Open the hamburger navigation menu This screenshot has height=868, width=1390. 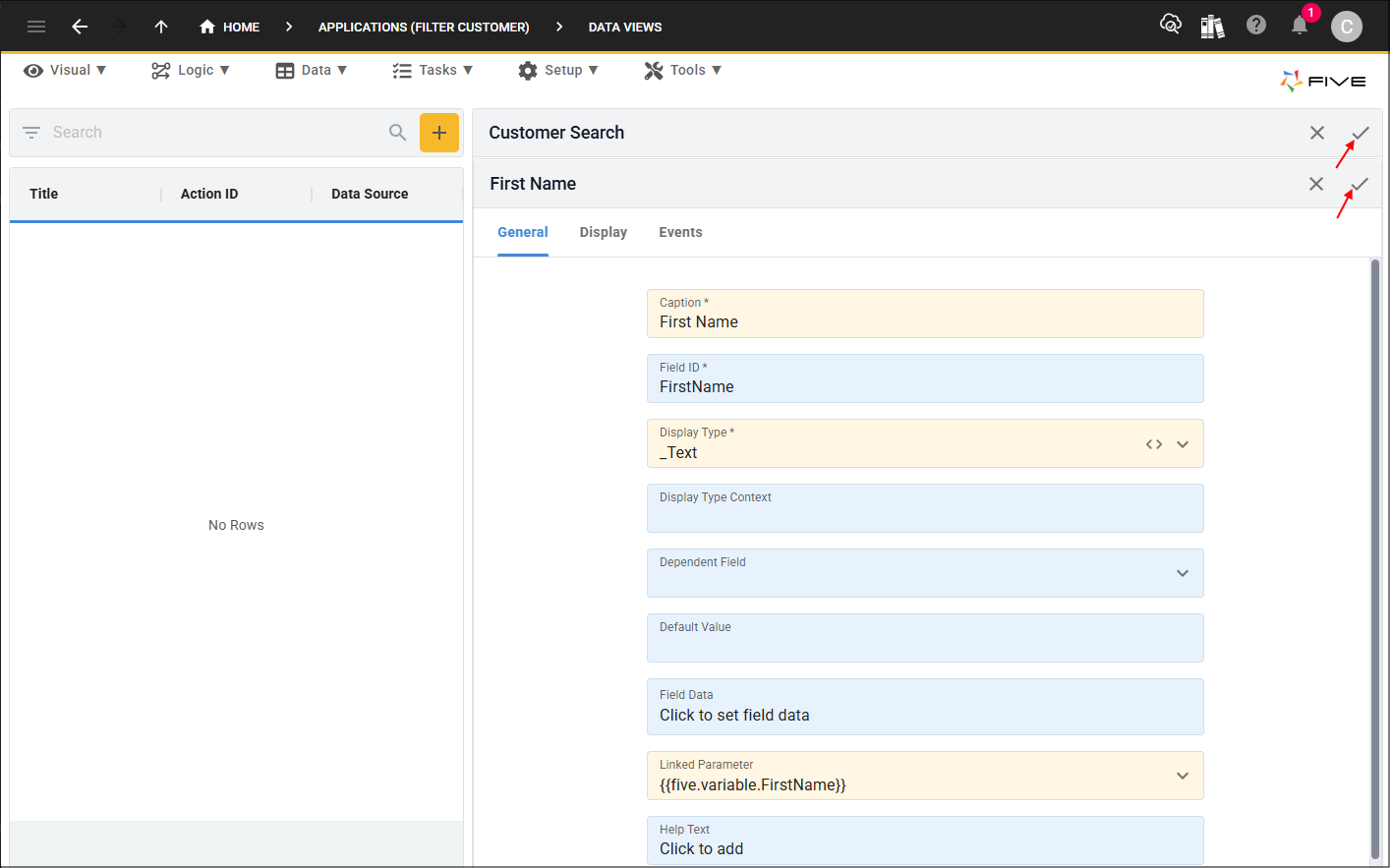point(36,27)
